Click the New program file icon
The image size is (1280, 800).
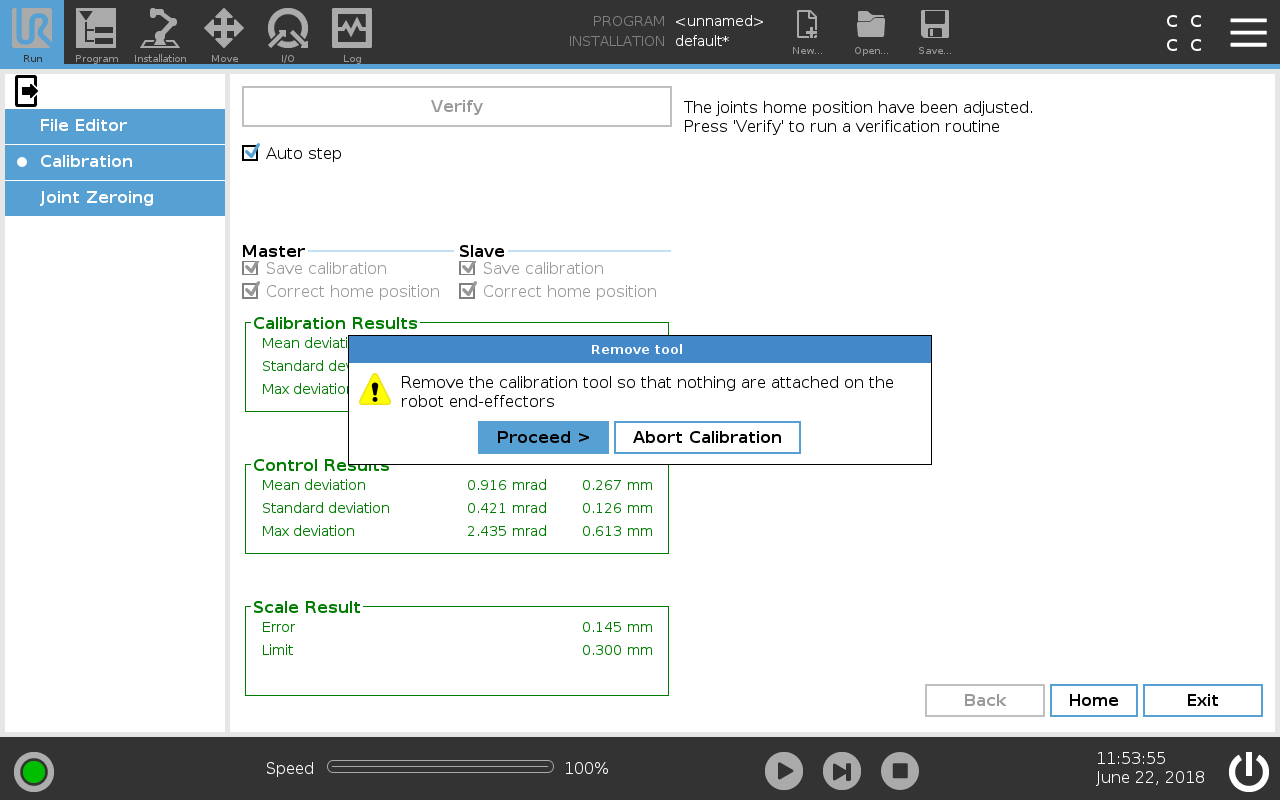pyautogui.click(x=806, y=30)
